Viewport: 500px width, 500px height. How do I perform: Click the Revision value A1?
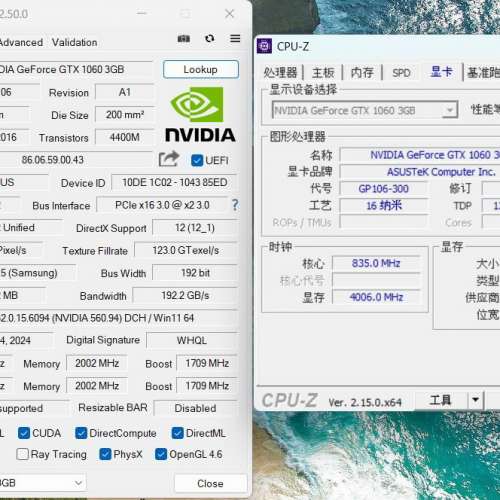(x=125, y=92)
